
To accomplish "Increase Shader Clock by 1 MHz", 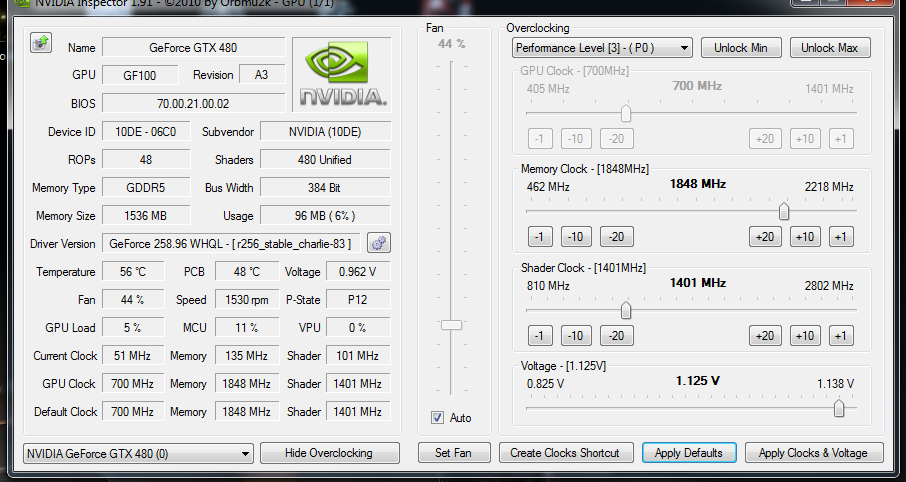I will pos(841,335).
